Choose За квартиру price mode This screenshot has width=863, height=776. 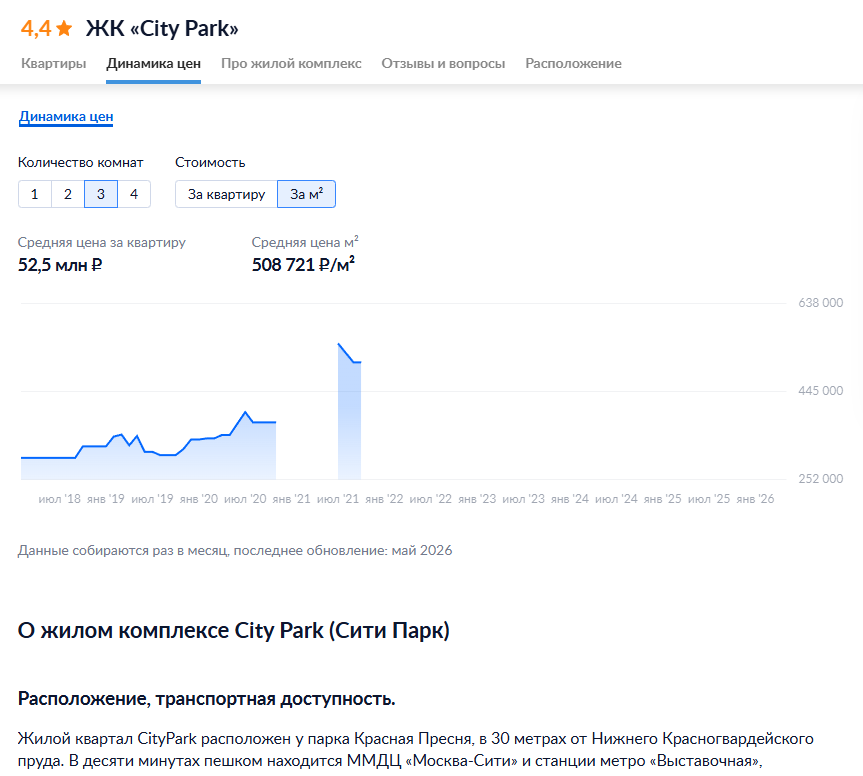tap(226, 194)
